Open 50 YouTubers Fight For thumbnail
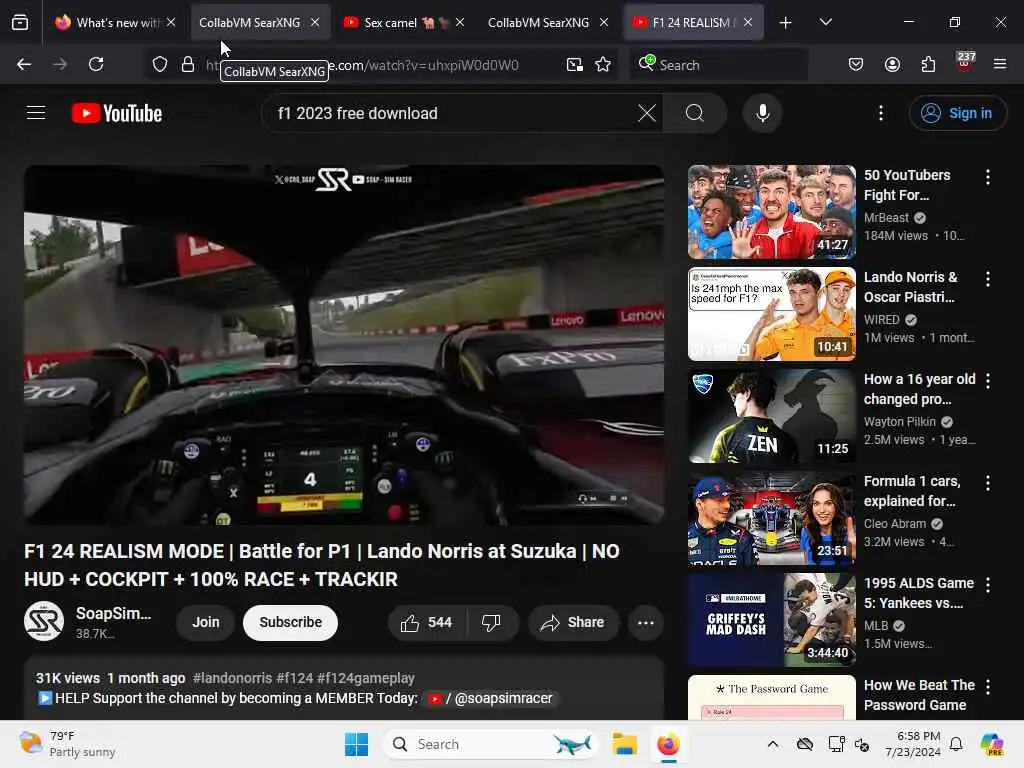This screenshot has width=1024, height=768. click(x=771, y=212)
